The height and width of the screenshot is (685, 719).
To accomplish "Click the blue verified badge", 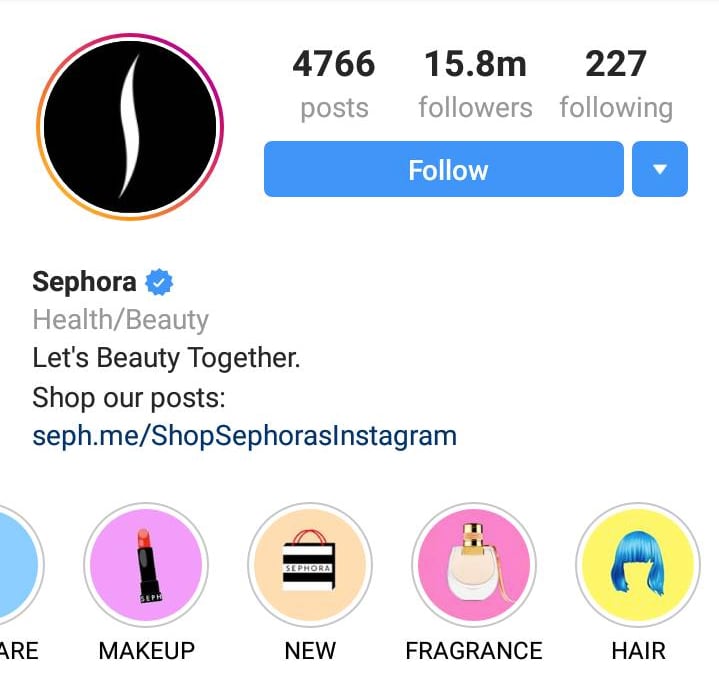I will click(x=159, y=282).
